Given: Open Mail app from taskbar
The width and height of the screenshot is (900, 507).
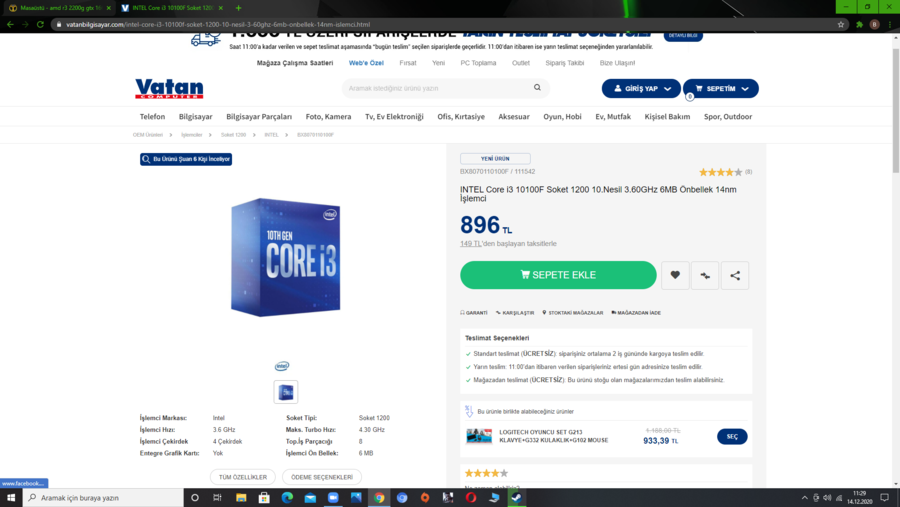Looking at the screenshot, I should [310, 497].
